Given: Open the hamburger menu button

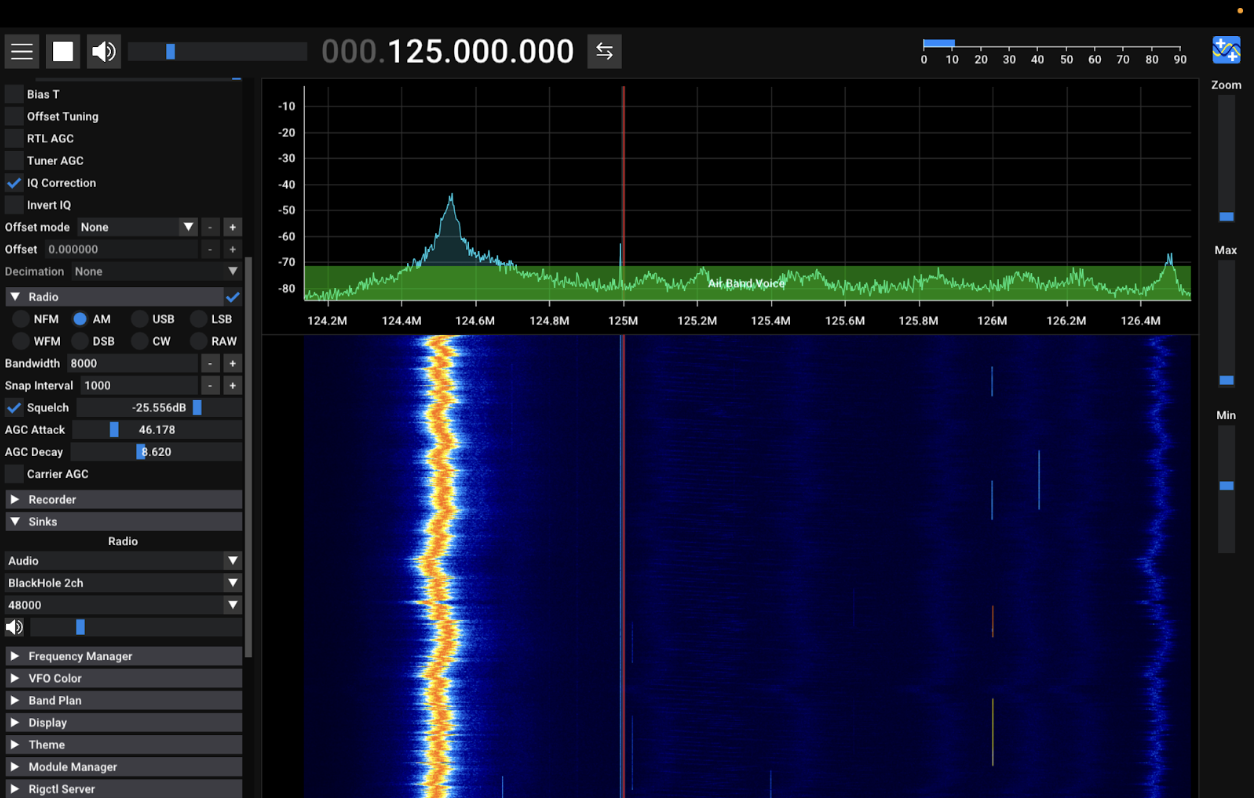Looking at the screenshot, I should (x=22, y=52).
